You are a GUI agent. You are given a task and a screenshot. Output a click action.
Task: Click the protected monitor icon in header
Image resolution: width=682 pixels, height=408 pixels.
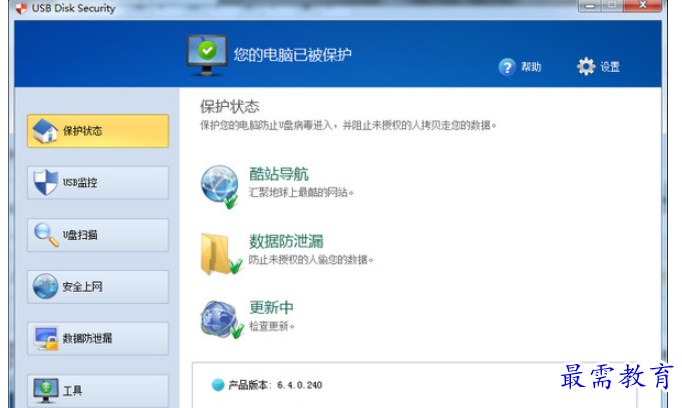click(x=207, y=55)
